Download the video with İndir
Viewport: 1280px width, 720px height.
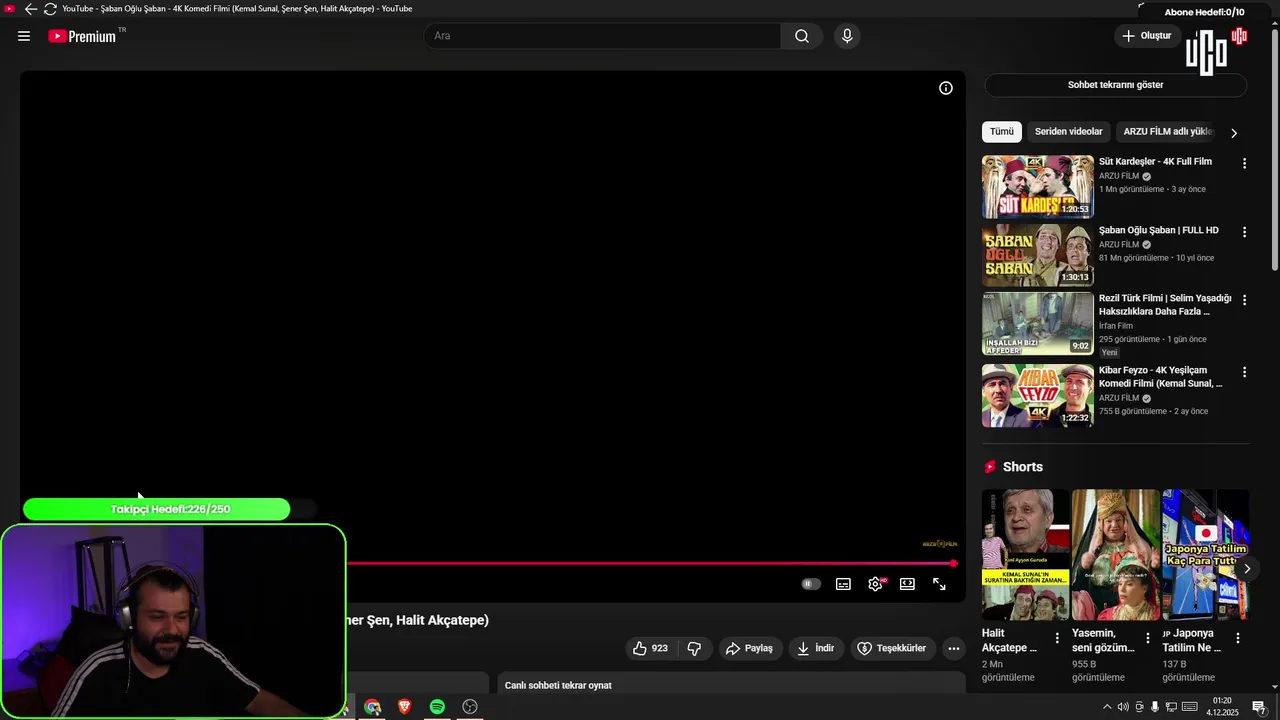815,648
